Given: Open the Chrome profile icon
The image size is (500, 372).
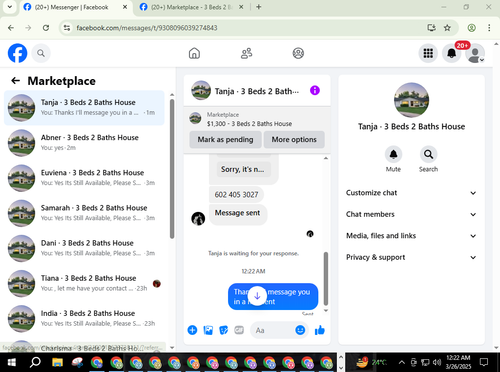Looking at the screenshot, I should (x=471, y=28).
